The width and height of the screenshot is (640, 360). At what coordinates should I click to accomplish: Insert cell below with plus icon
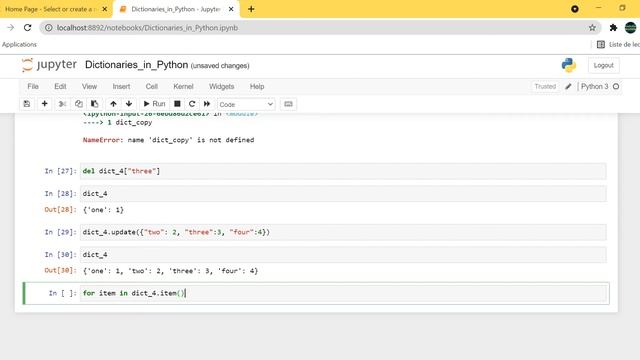point(44,104)
